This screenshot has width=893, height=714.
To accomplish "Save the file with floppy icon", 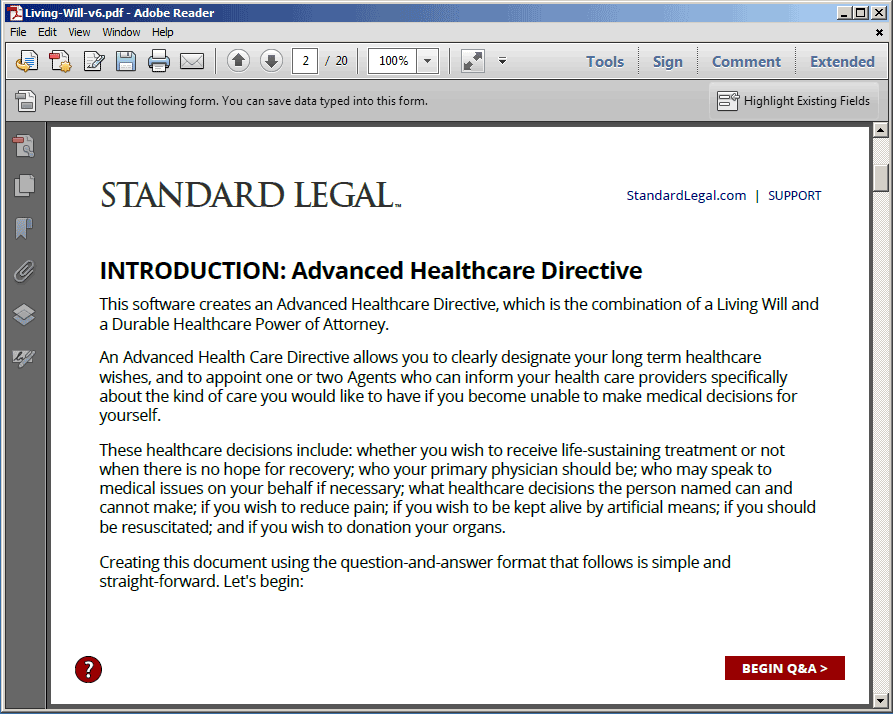I will tap(126, 61).
